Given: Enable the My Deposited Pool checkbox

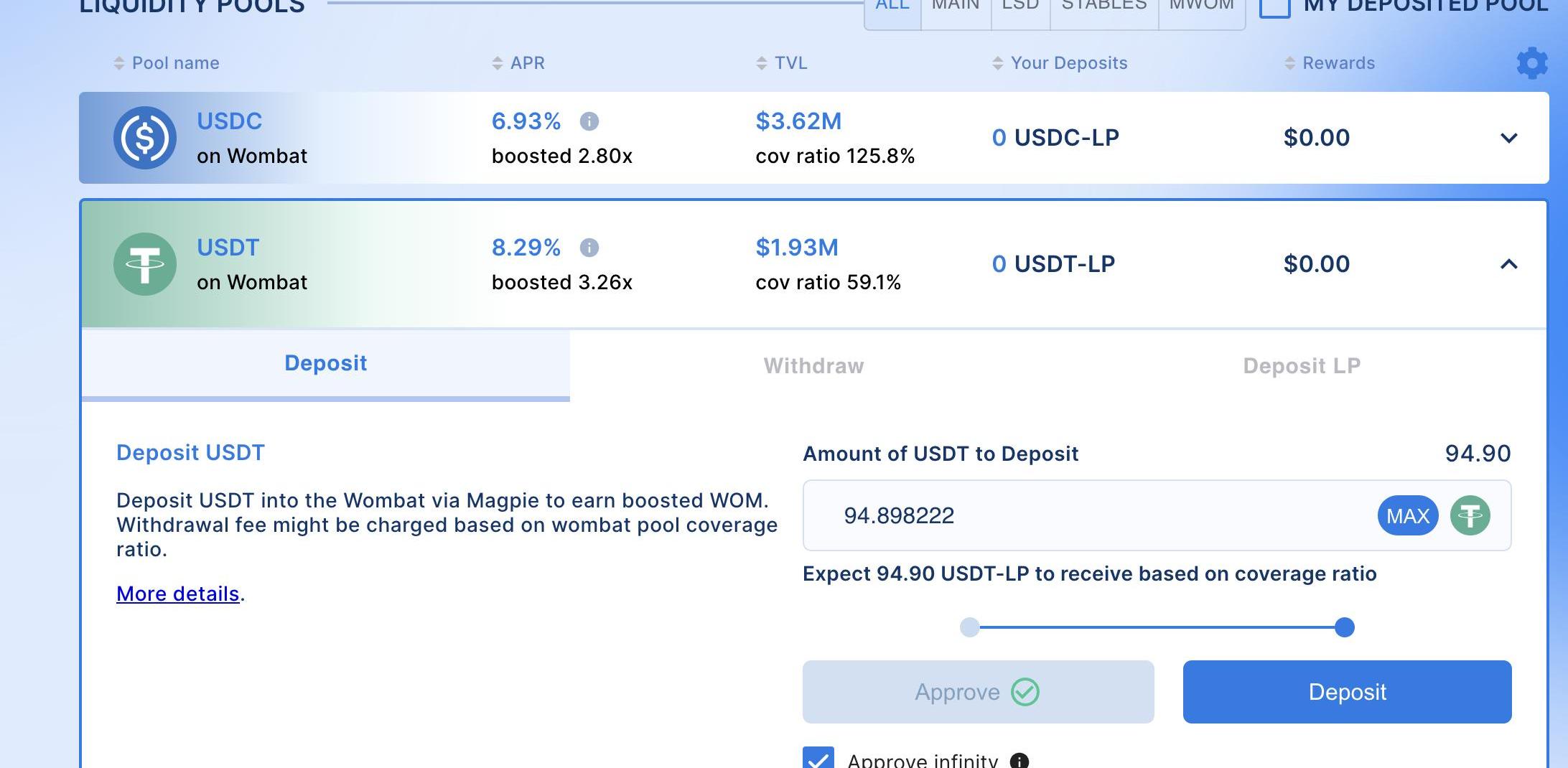Looking at the screenshot, I should coord(1275,7).
